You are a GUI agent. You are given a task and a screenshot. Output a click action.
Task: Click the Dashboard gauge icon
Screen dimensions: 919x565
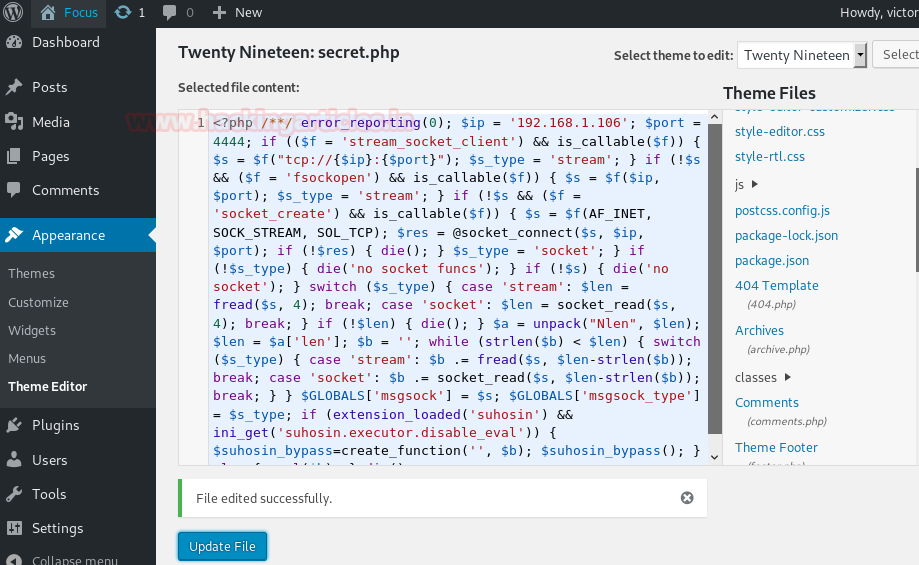14,42
